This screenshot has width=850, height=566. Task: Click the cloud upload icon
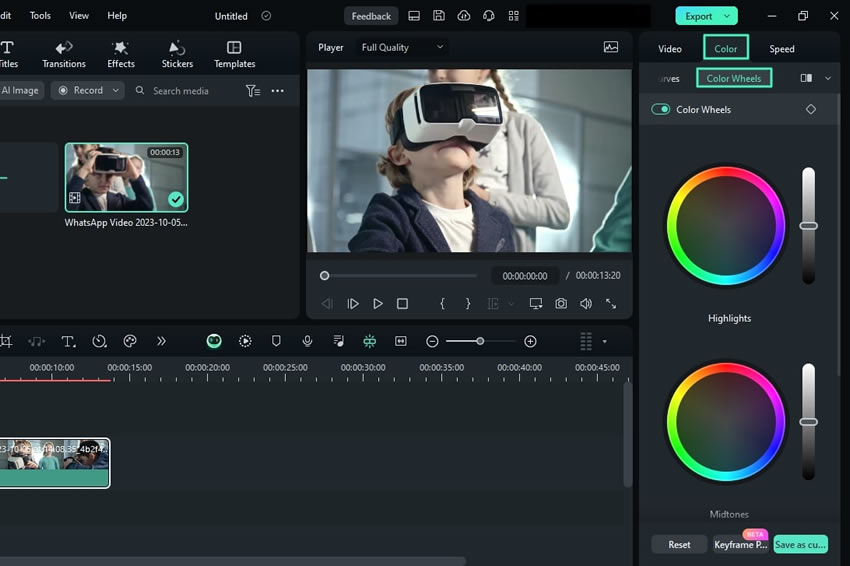tap(463, 16)
